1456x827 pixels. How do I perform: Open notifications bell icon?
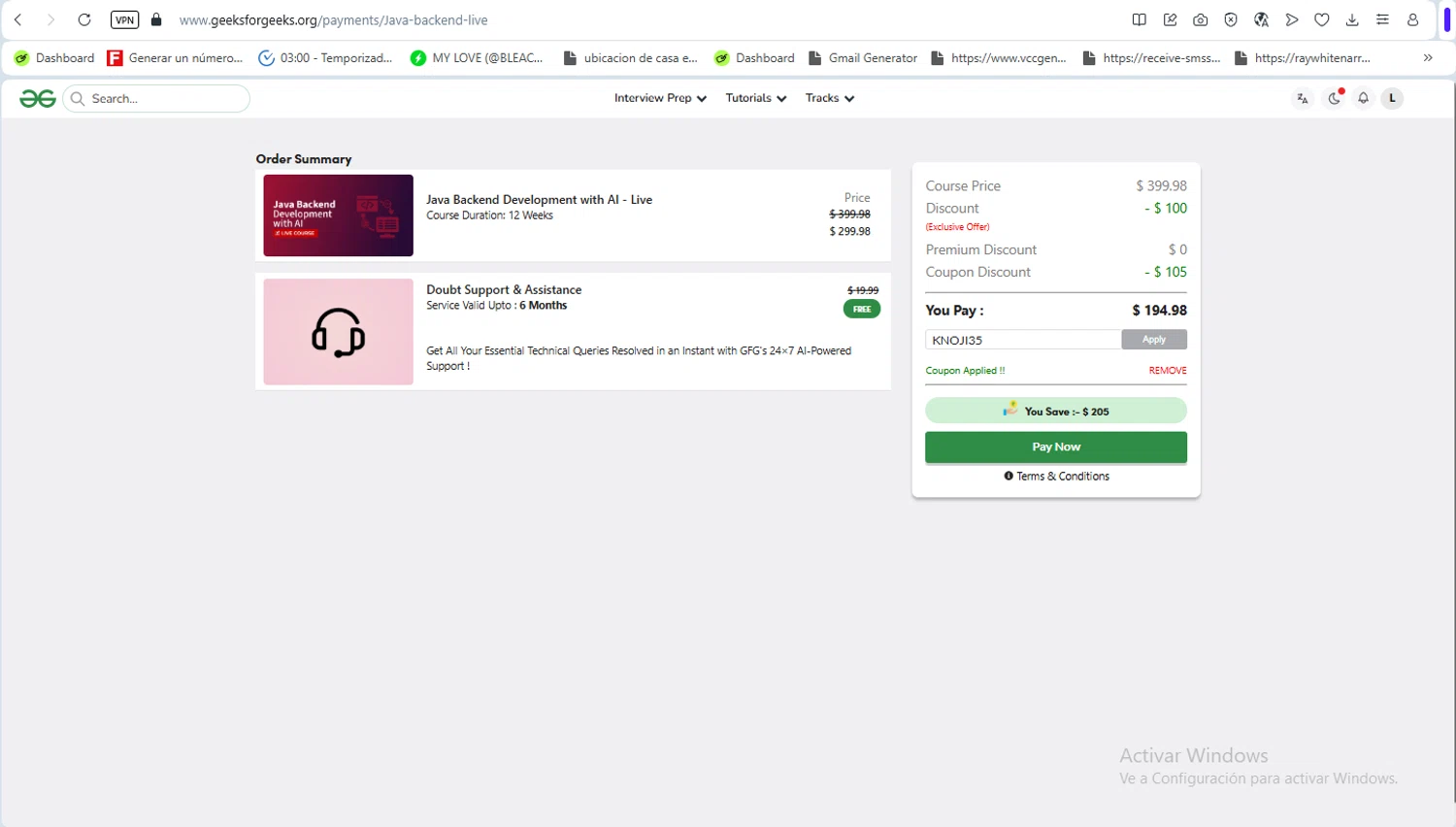tap(1363, 98)
